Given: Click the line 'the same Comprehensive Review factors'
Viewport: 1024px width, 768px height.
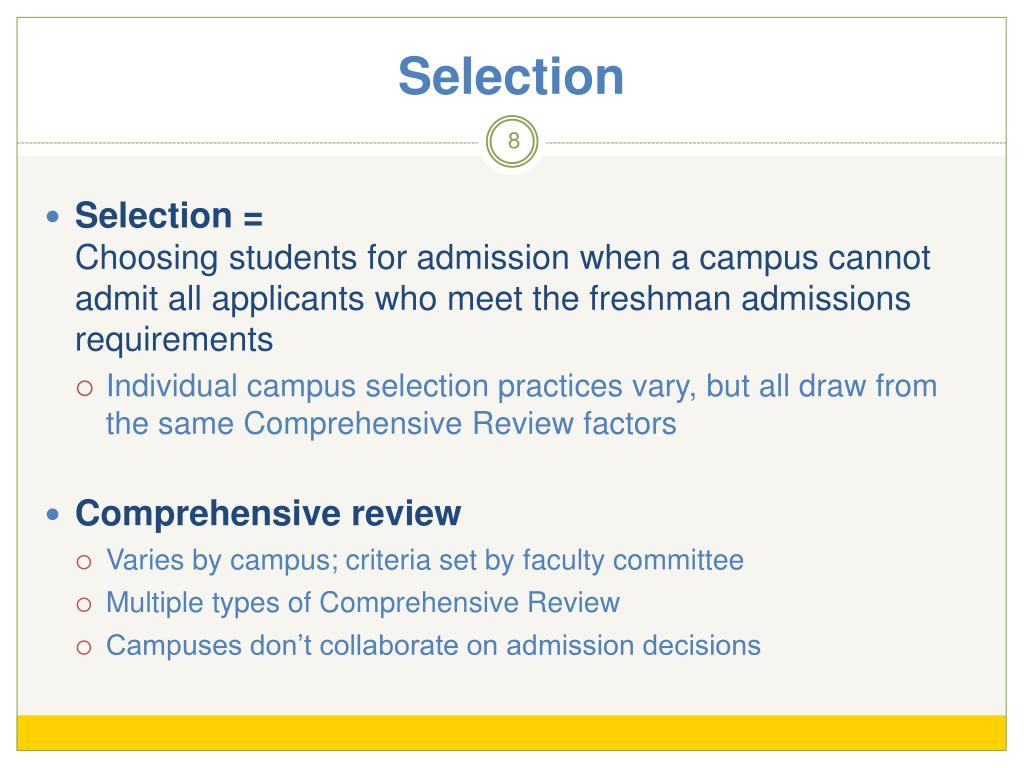Looking at the screenshot, I should pyautogui.click(x=391, y=424).
